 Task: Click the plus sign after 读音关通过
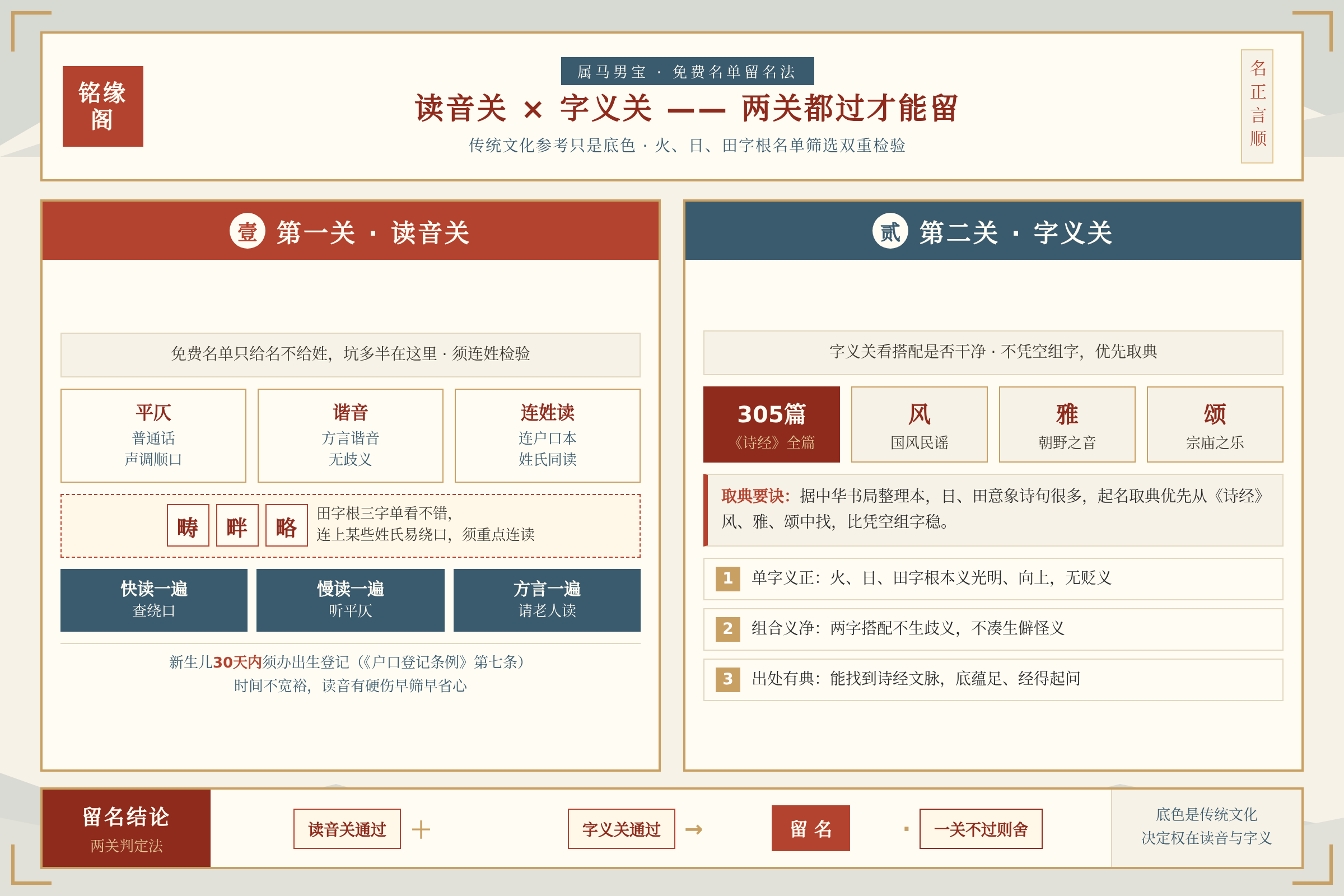click(x=421, y=829)
